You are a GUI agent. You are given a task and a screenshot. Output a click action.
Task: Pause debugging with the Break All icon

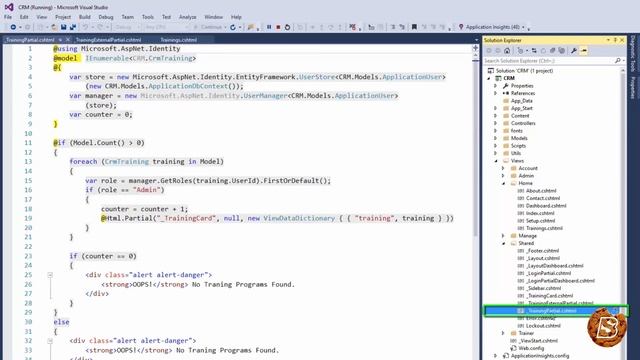tap(269, 27)
